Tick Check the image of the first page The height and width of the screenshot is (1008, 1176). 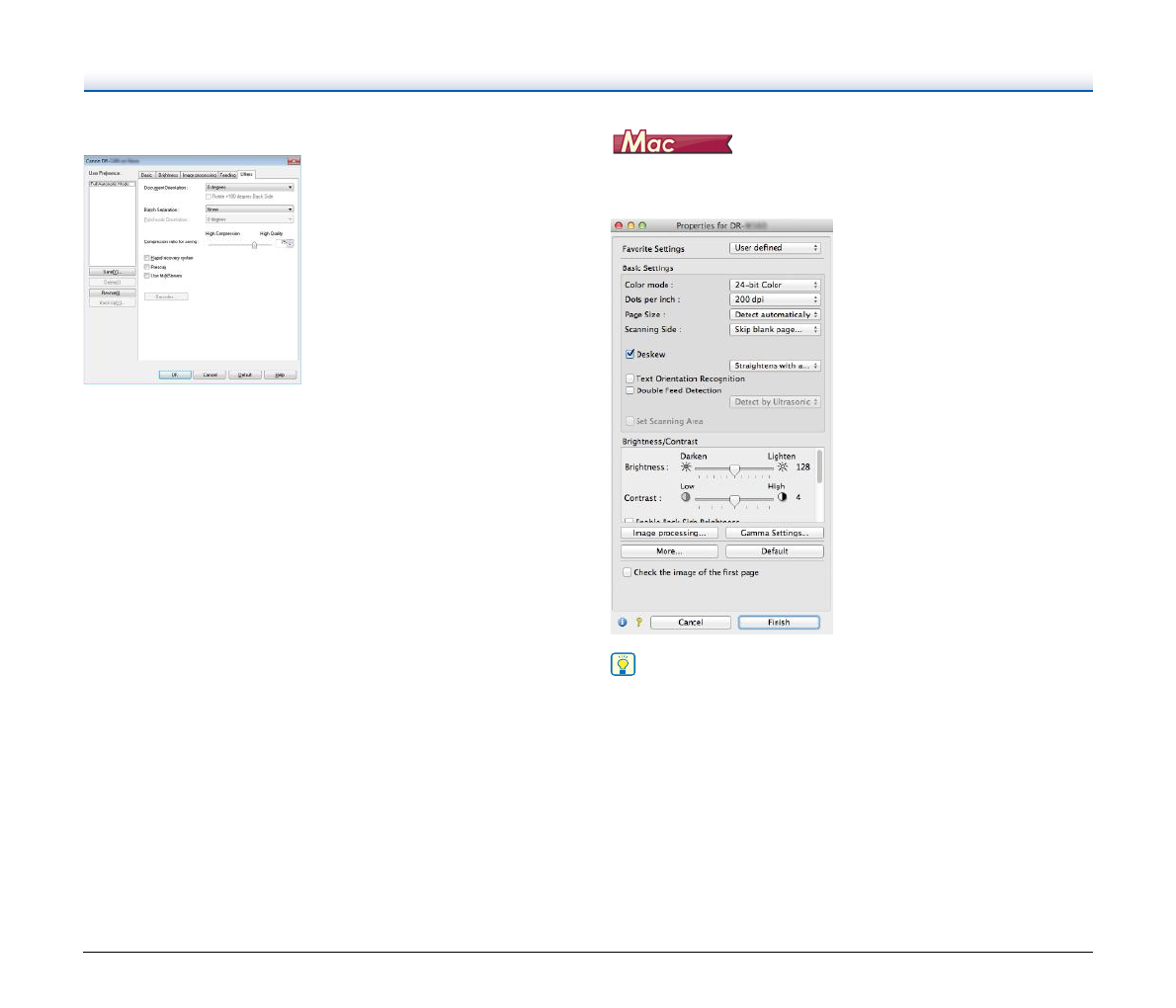pyautogui.click(x=627, y=572)
